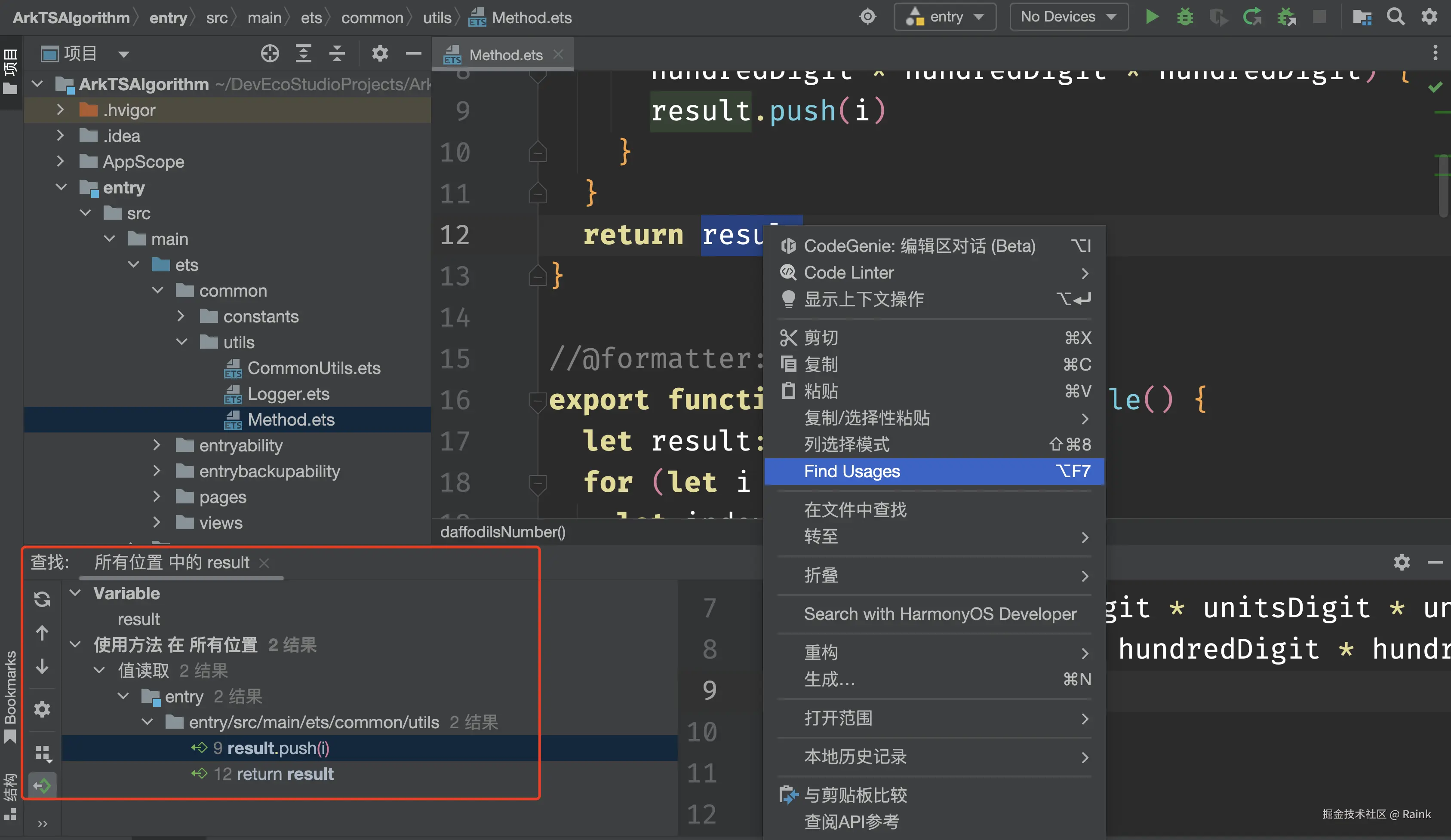The image size is (1451, 840).
Task: Open Find panel settings gear icon
Action: click(x=42, y=709)
